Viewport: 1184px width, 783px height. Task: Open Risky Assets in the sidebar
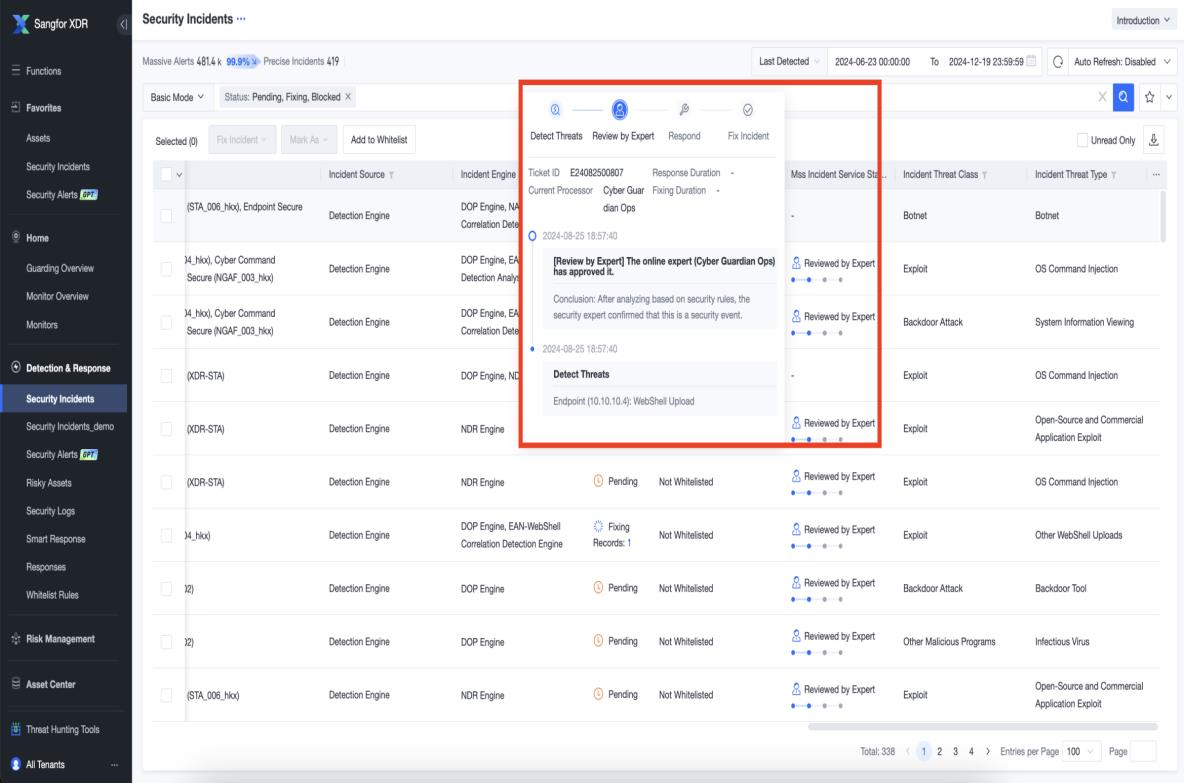[x=48, y=483]
